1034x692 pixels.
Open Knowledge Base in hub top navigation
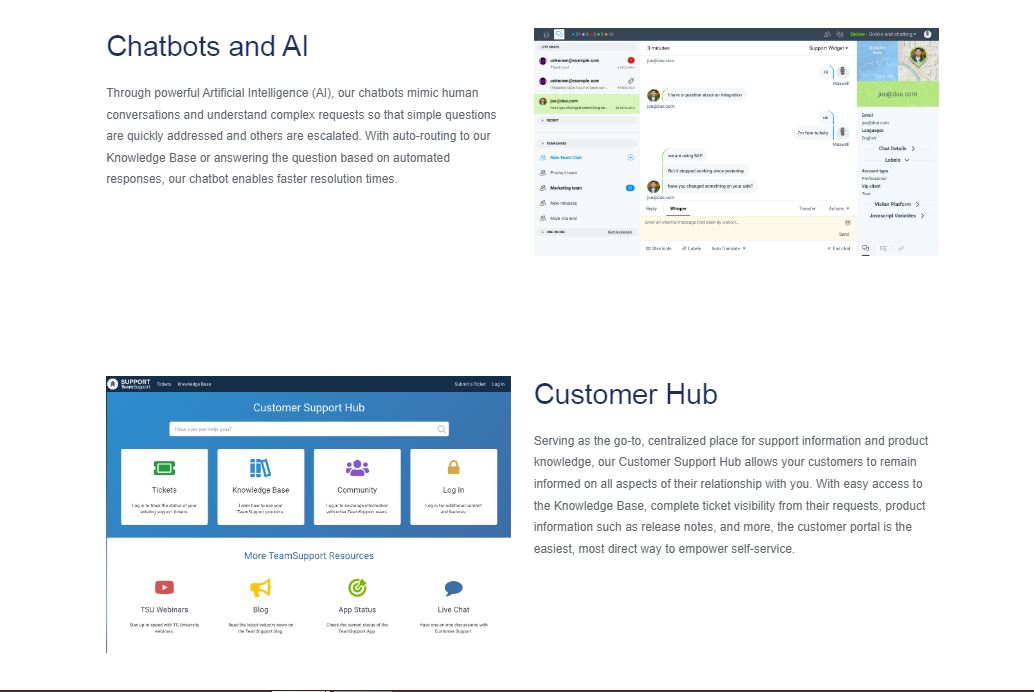[195, 384]
